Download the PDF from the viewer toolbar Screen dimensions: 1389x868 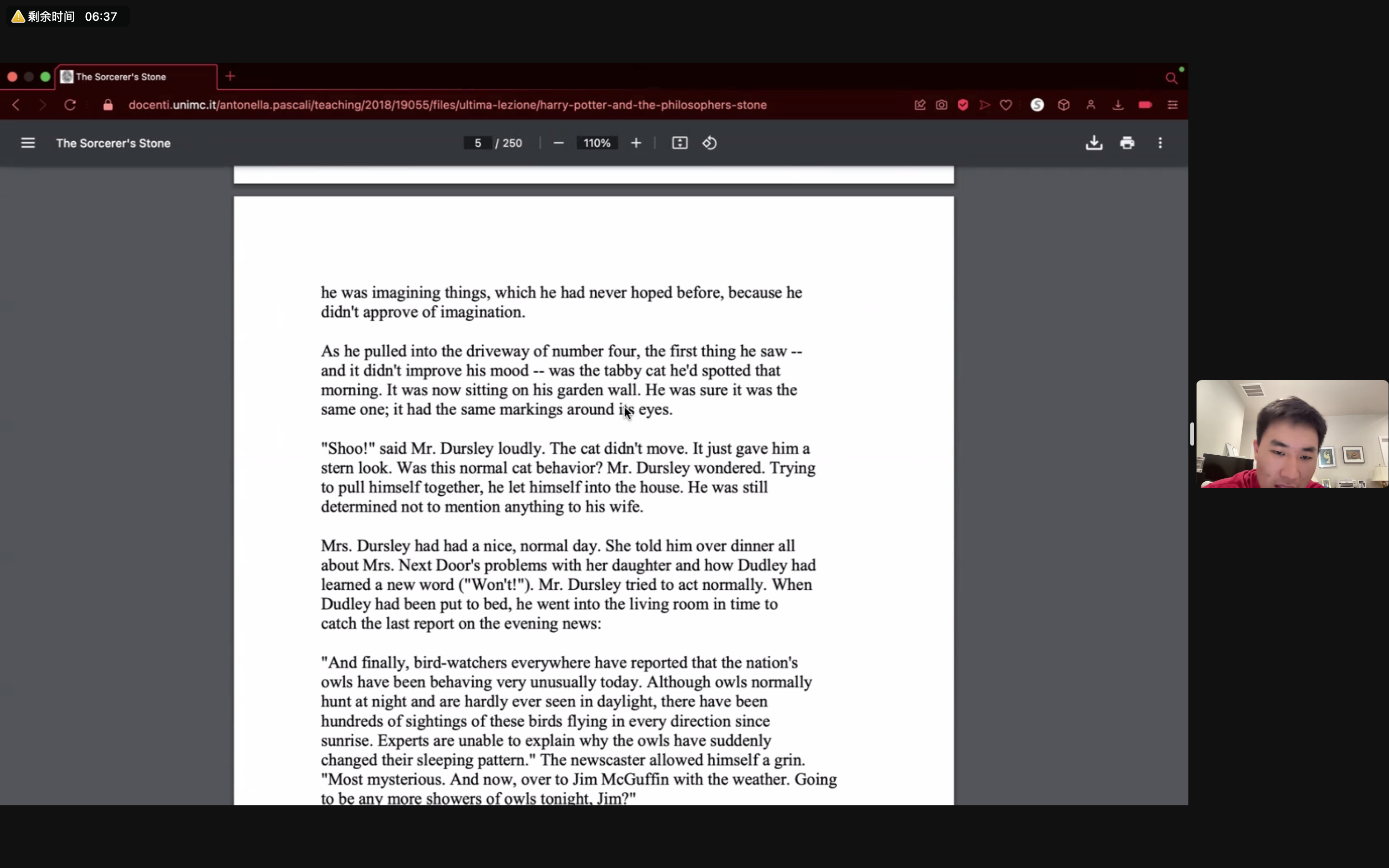click(1094, 143)
